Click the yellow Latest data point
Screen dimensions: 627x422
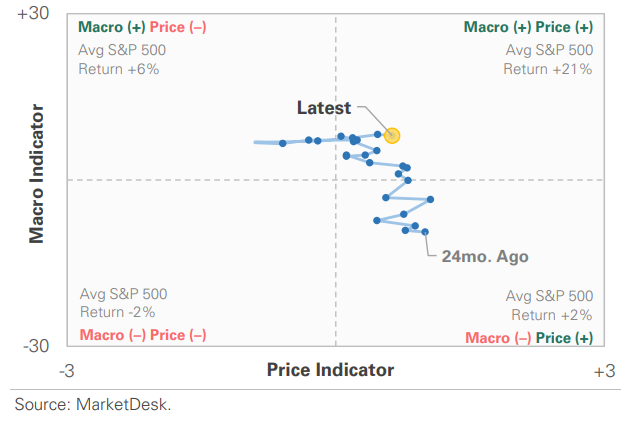click(x=392, y=136)
